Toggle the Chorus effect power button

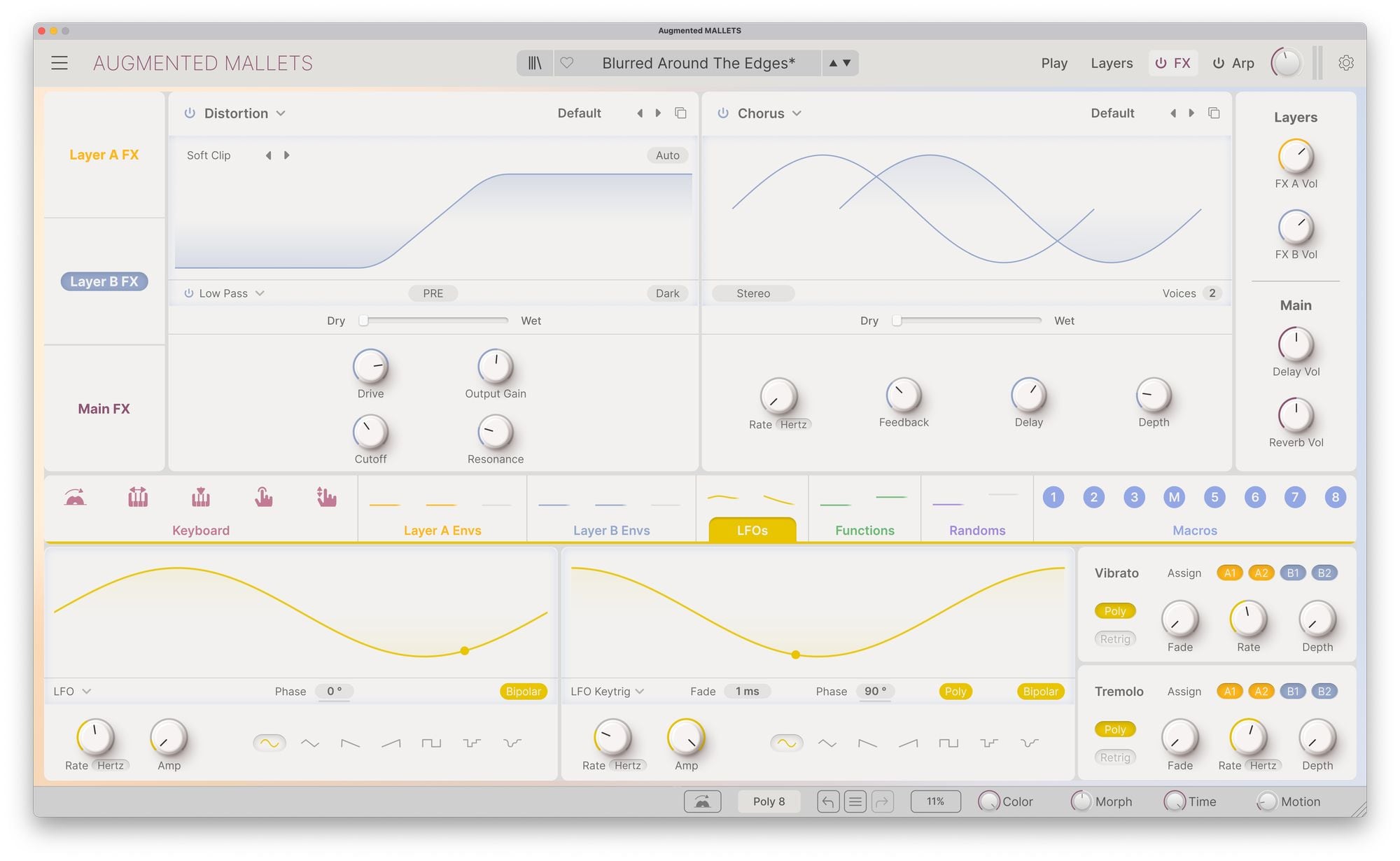[722, 113]
